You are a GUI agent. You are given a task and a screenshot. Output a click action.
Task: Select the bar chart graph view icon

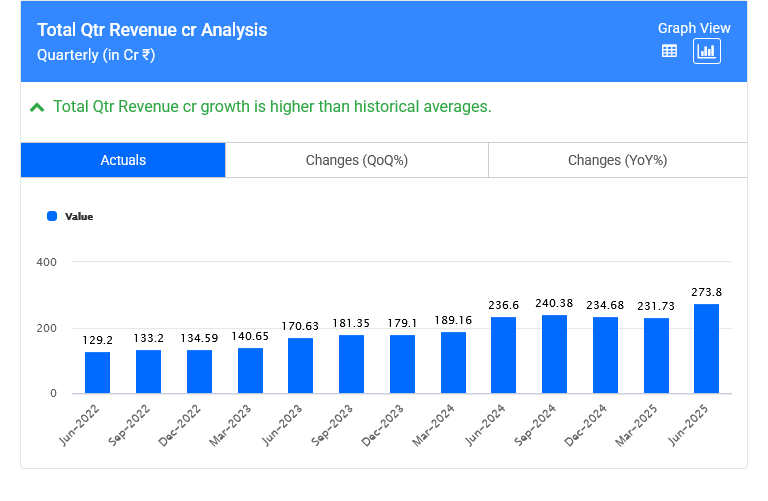pos(707,51)
